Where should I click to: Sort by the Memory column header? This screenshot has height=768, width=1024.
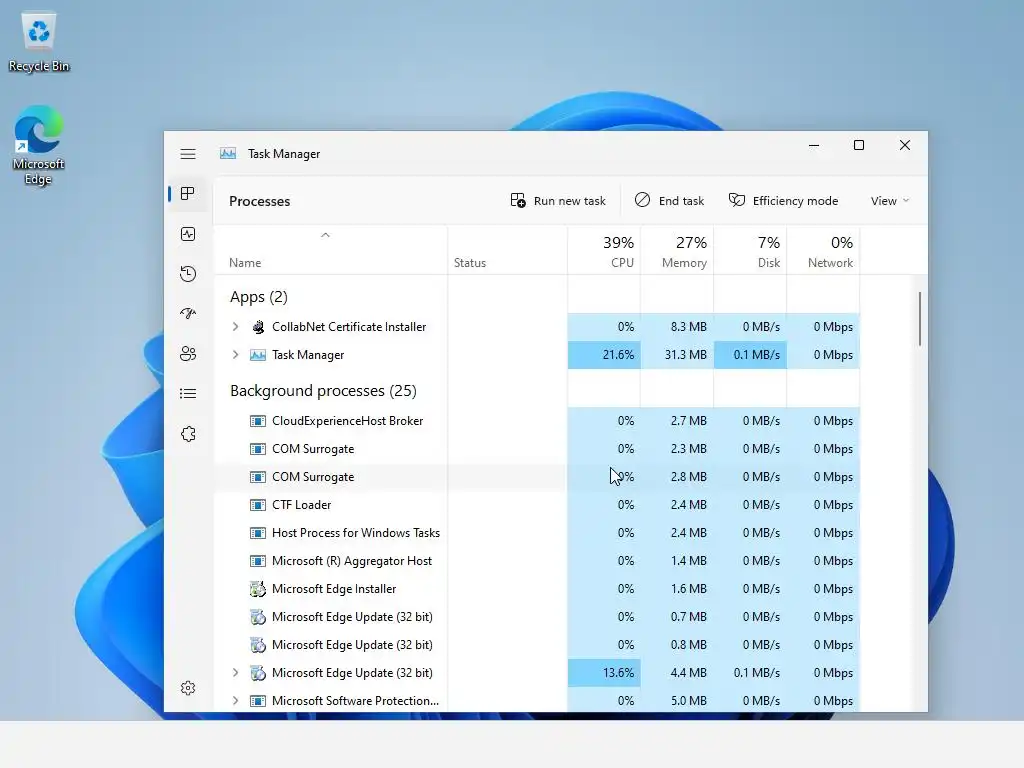[677, 251]
